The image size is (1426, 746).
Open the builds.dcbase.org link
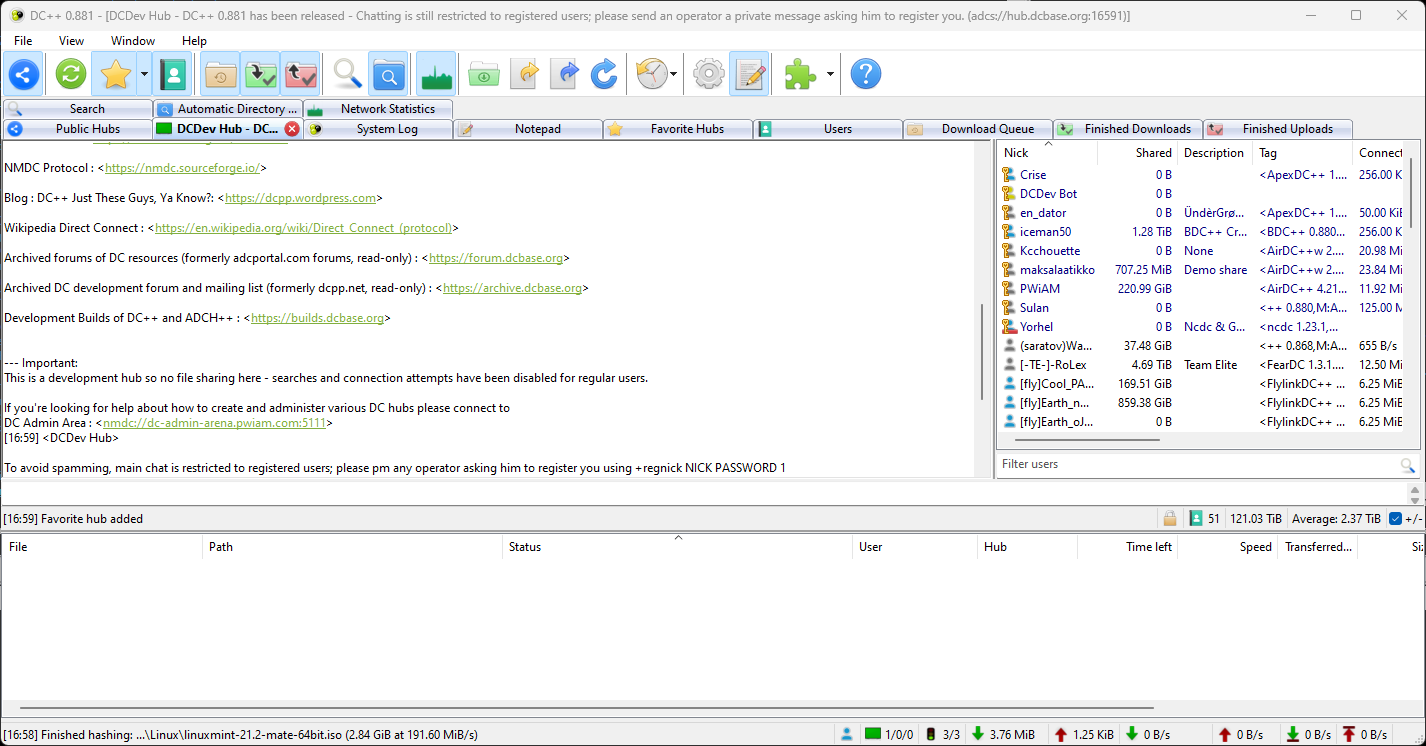(317, 318)
